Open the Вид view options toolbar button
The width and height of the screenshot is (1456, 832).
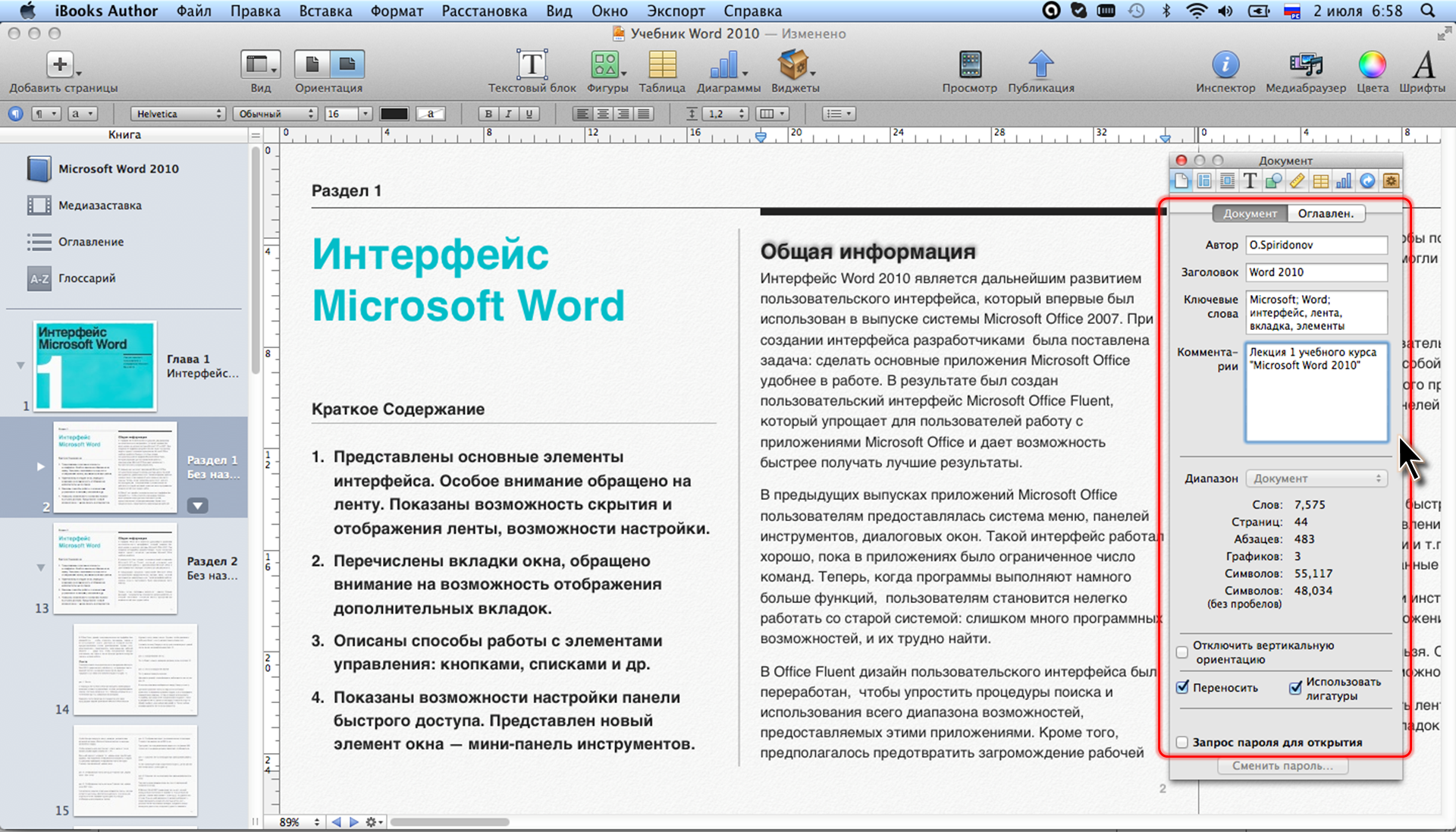260,65
